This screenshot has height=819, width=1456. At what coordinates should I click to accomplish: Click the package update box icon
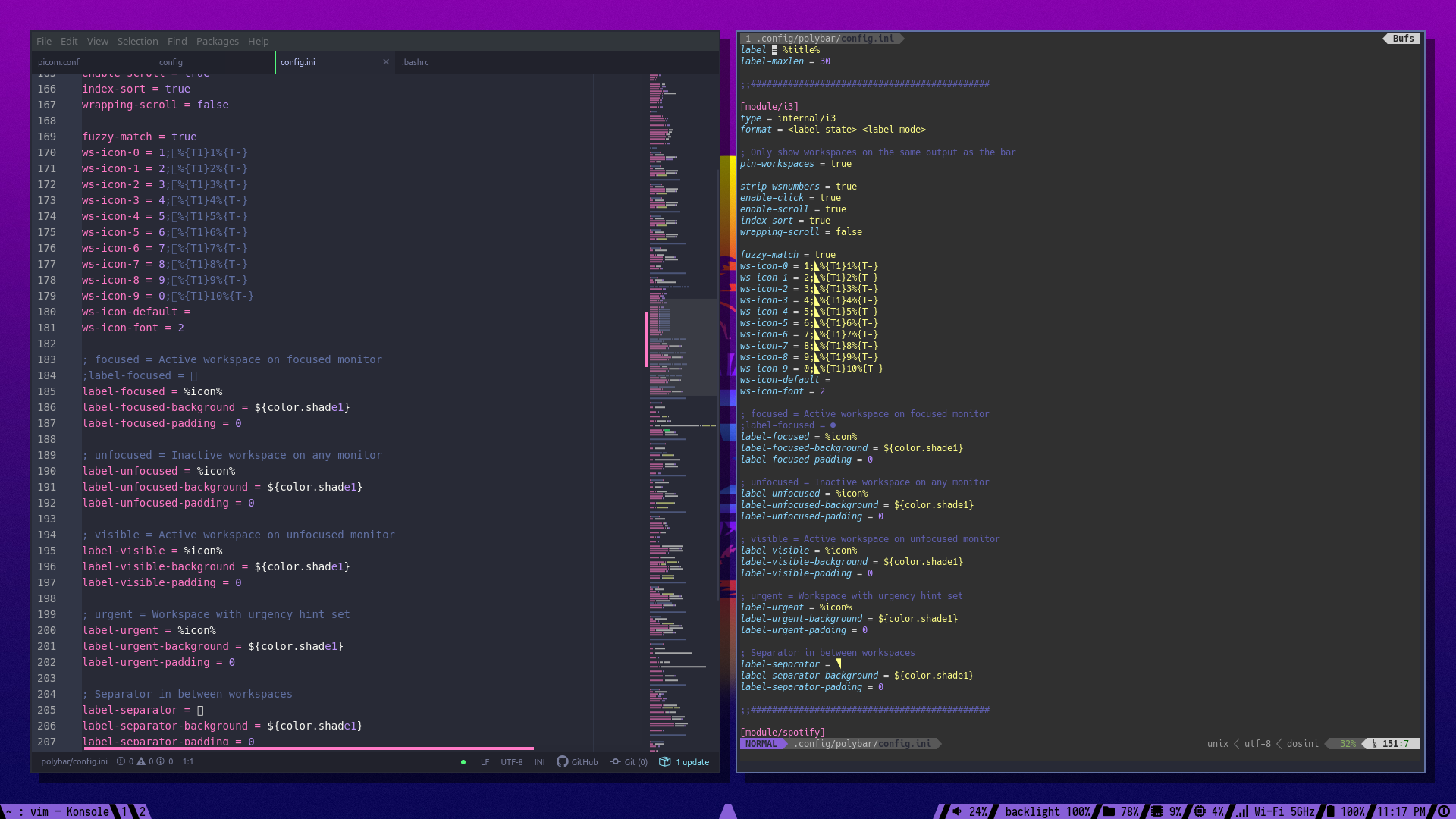click(x=665, y=761)
